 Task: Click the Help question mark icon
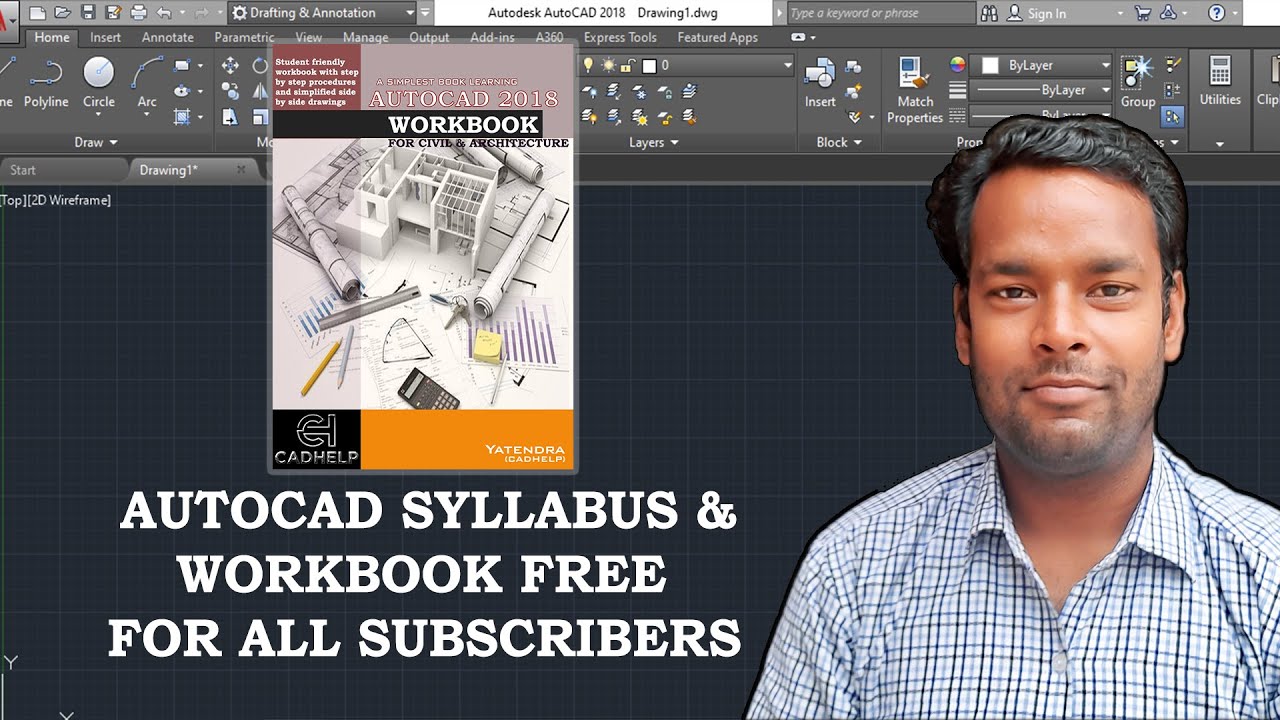[x=1217, y=13]
